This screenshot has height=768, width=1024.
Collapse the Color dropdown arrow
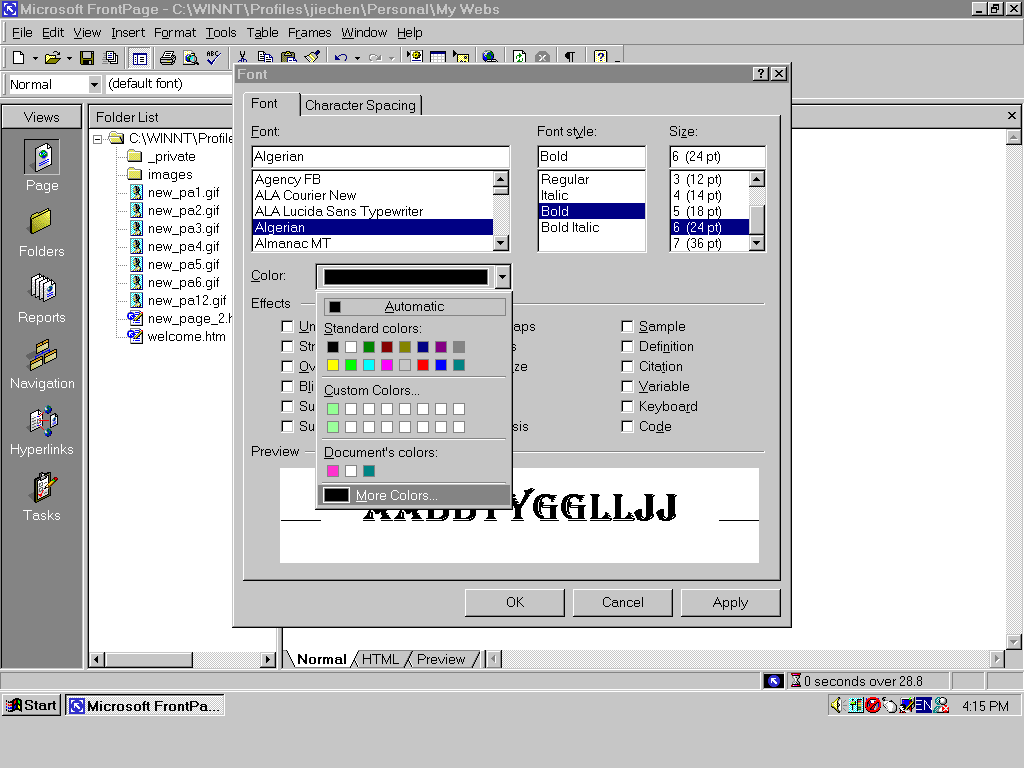tap(503, 277)
